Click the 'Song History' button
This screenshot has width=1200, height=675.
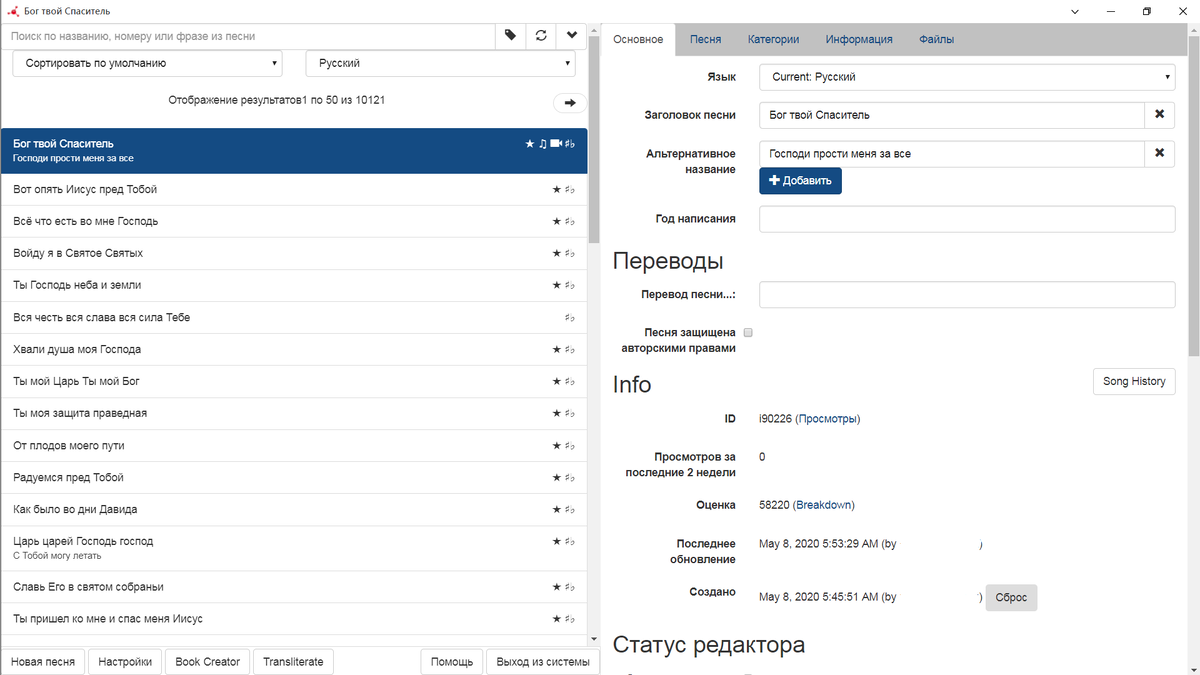coord(1134,381)
